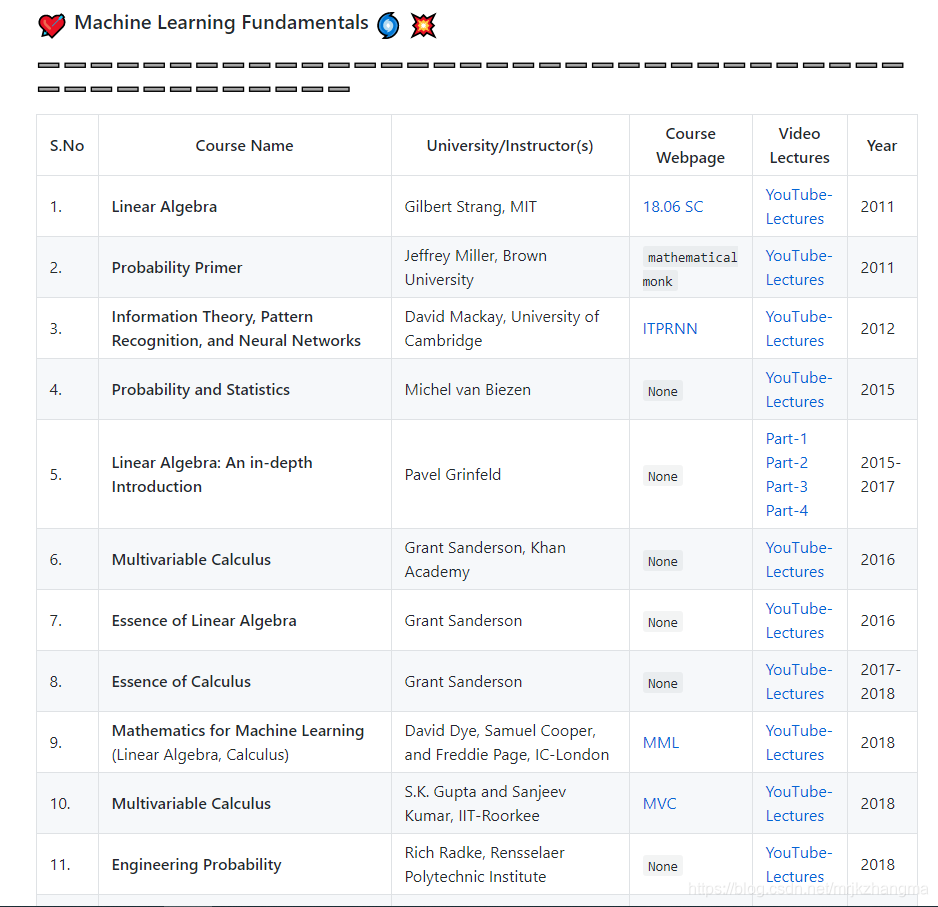Viewport: 938px width, 907px height.
Task: Click 'Information Theory, Pattern Recognition' course name
Action: [236, 328]
